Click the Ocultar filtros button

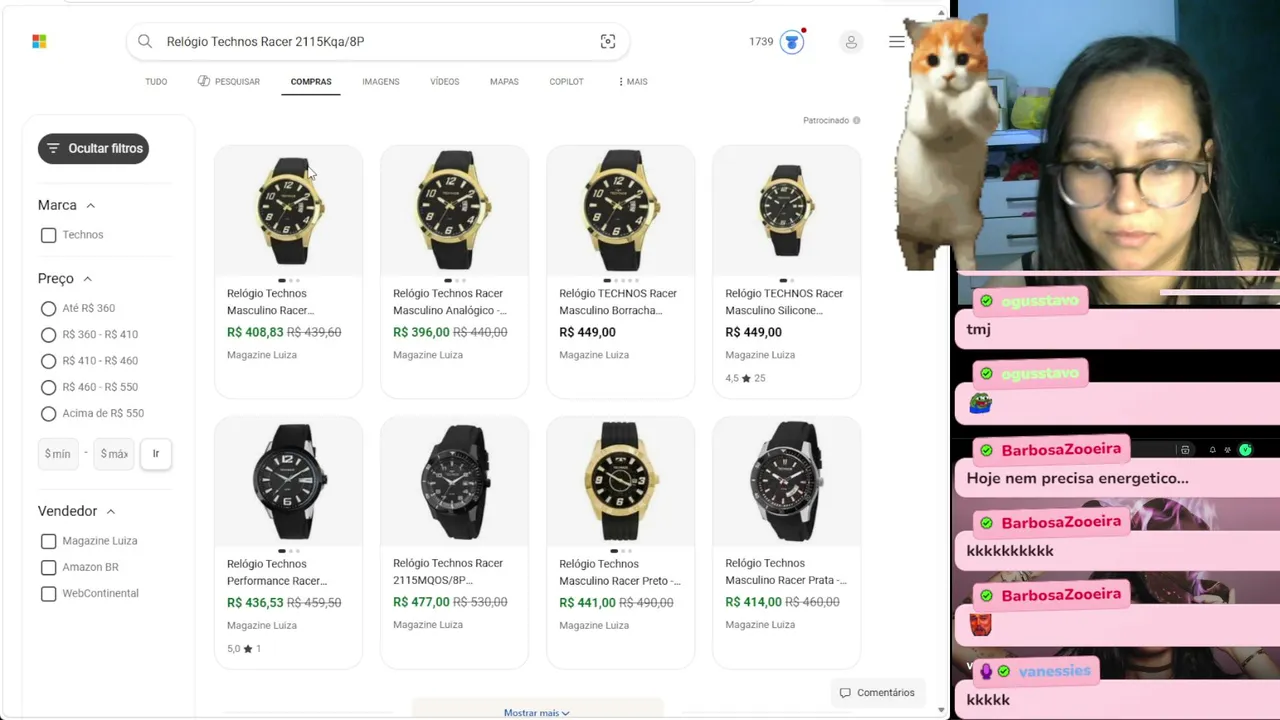(x=93, y=148)
